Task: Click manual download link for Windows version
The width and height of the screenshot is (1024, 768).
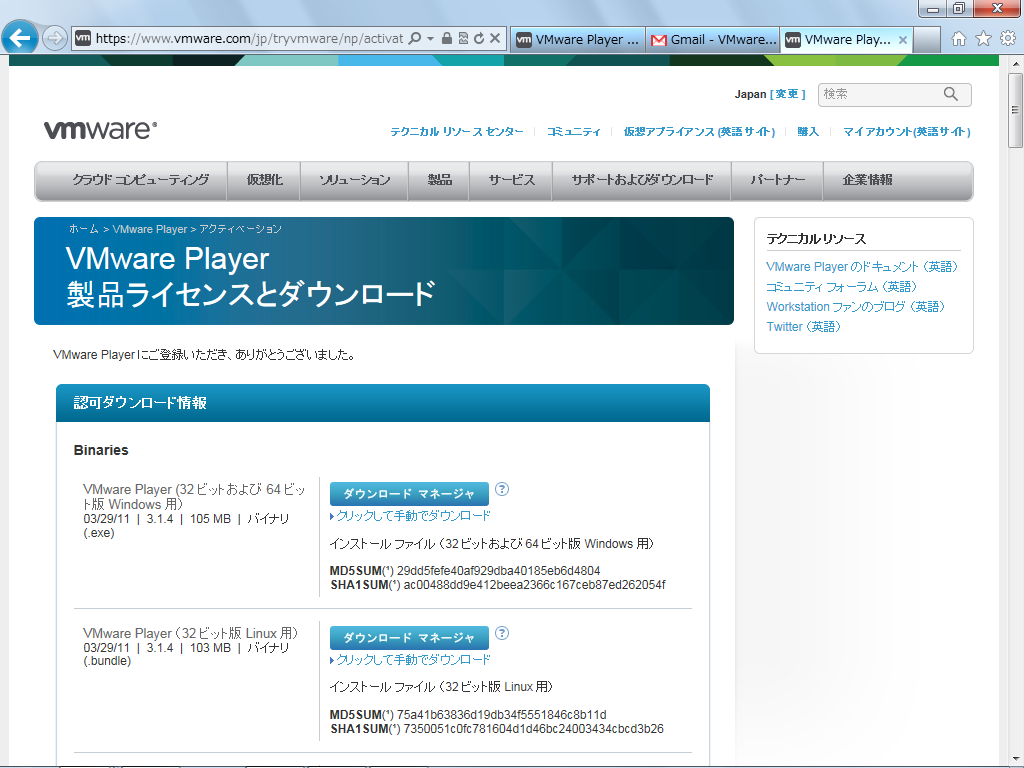Action: pyautogui.click(x=413, y=516)
